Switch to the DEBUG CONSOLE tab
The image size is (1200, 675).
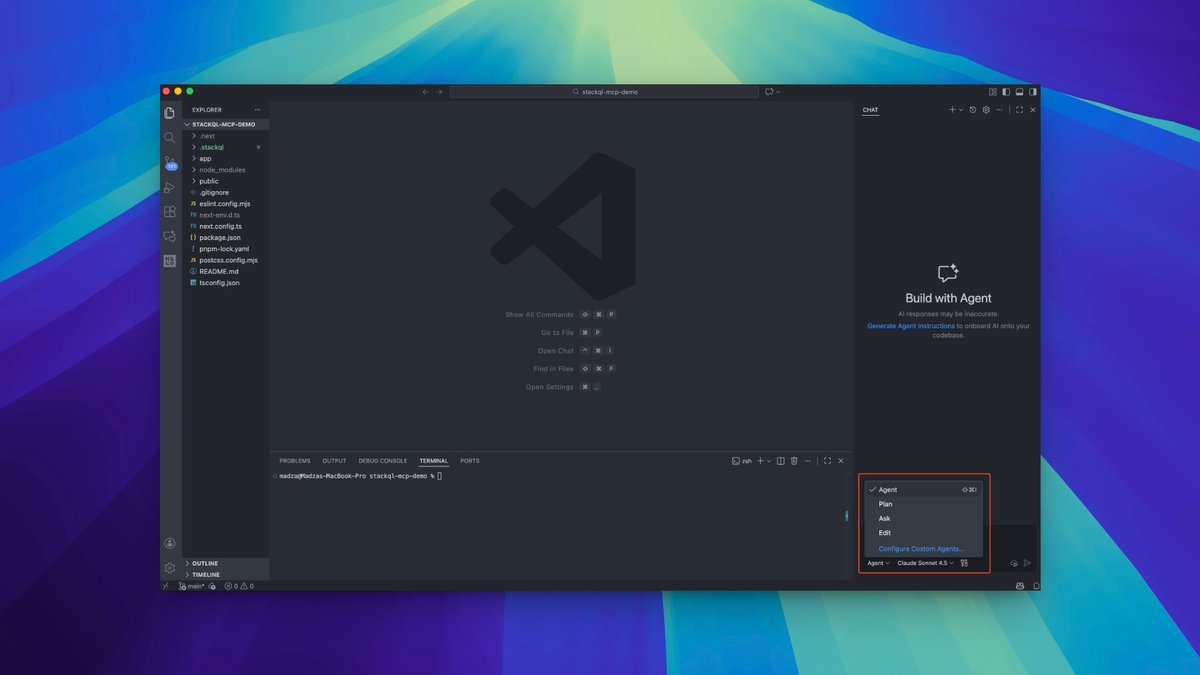pos(383,461)
